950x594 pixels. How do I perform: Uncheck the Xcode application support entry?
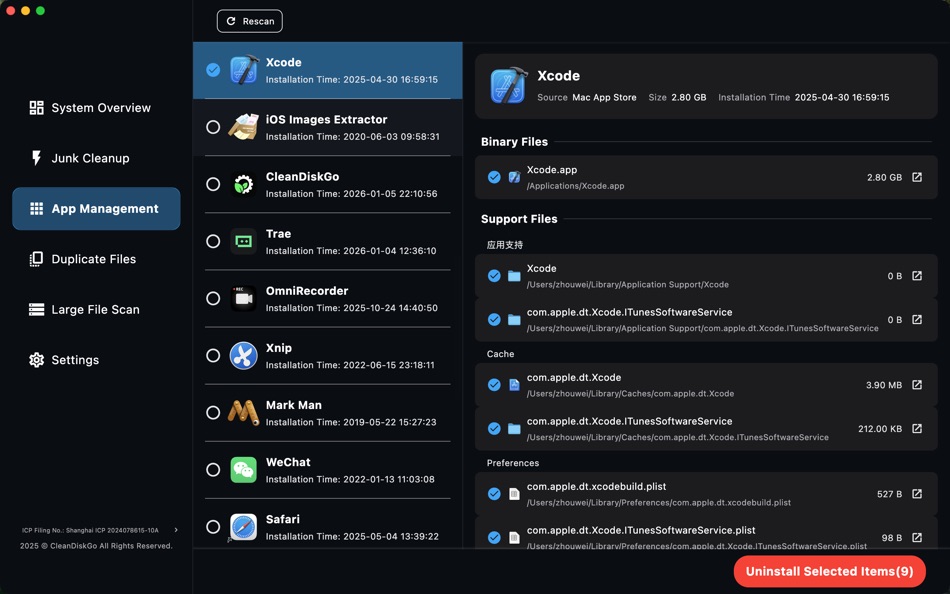pos(493,275)
